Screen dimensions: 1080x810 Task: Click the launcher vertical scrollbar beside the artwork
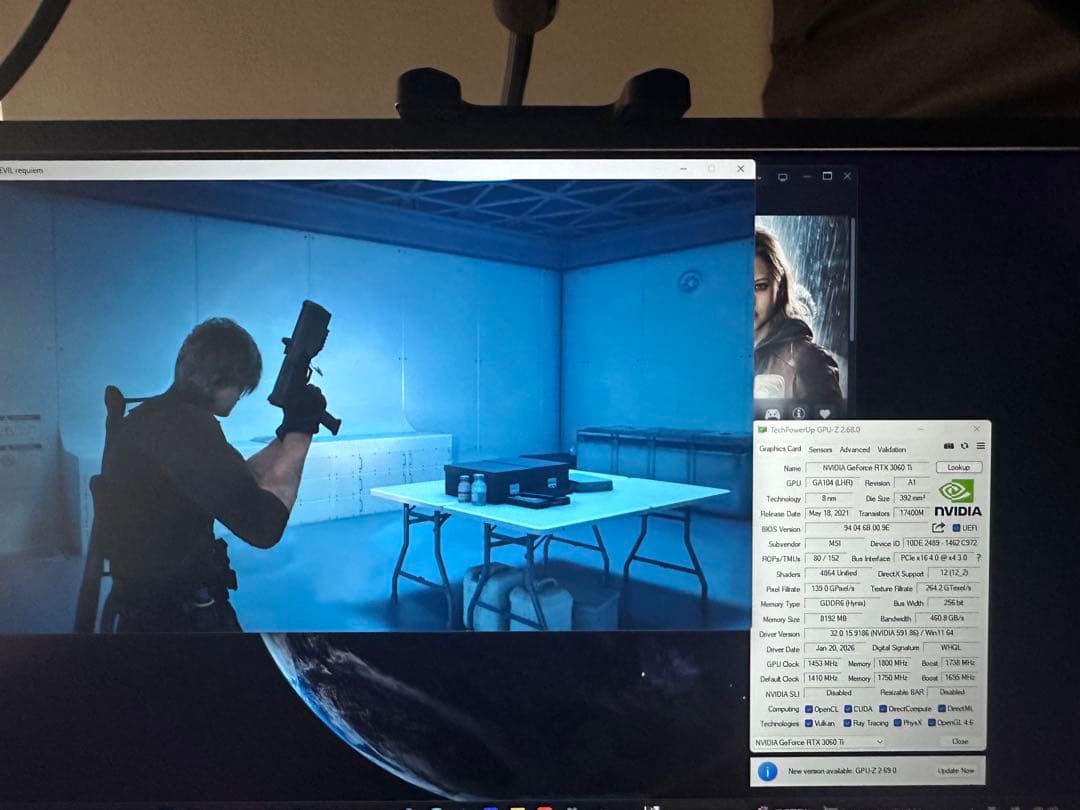pyautogui.click(x=852, y=279)
